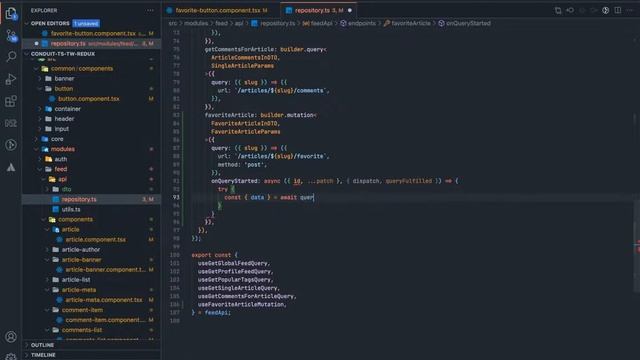Open the Accounts menu
Image resolution: width=640 pixels, height=360 pixels.
11,337
